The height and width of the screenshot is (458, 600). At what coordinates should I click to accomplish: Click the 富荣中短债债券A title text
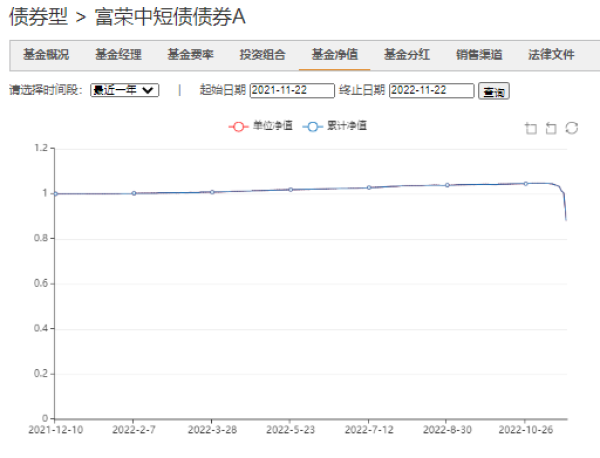point(170,17)
